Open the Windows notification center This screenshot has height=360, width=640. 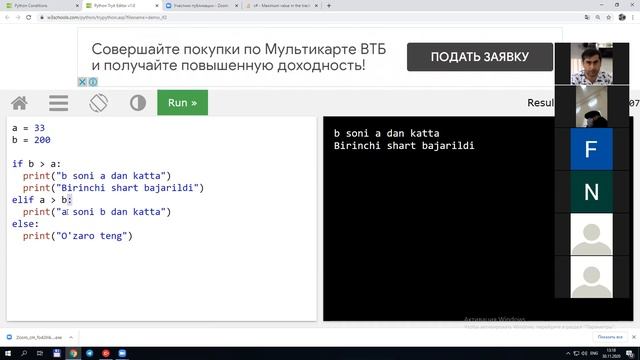tap(631, 353)
